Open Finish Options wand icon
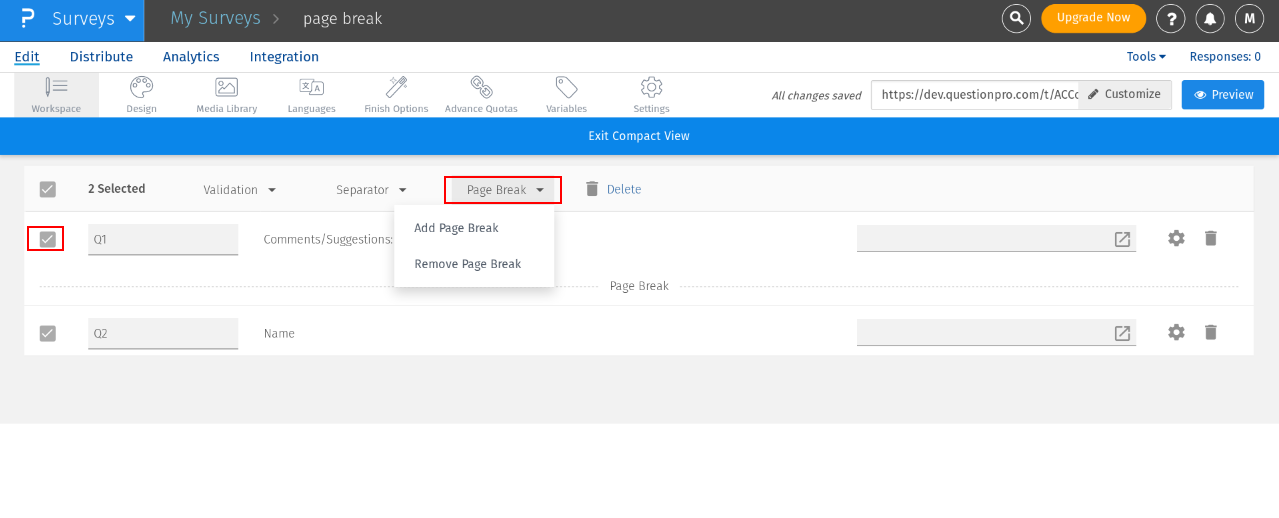Screen dimensions: 1279x518 396,88
